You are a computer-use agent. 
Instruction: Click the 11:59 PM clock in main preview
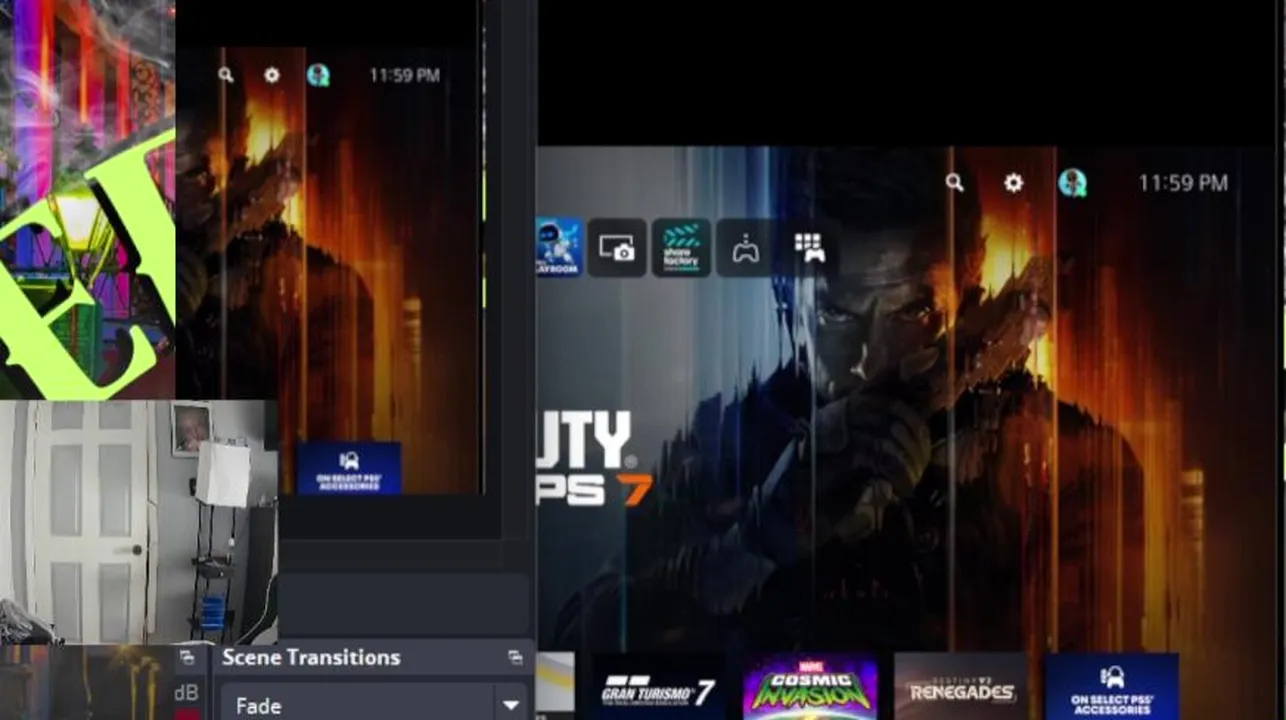coord(1183,183)
